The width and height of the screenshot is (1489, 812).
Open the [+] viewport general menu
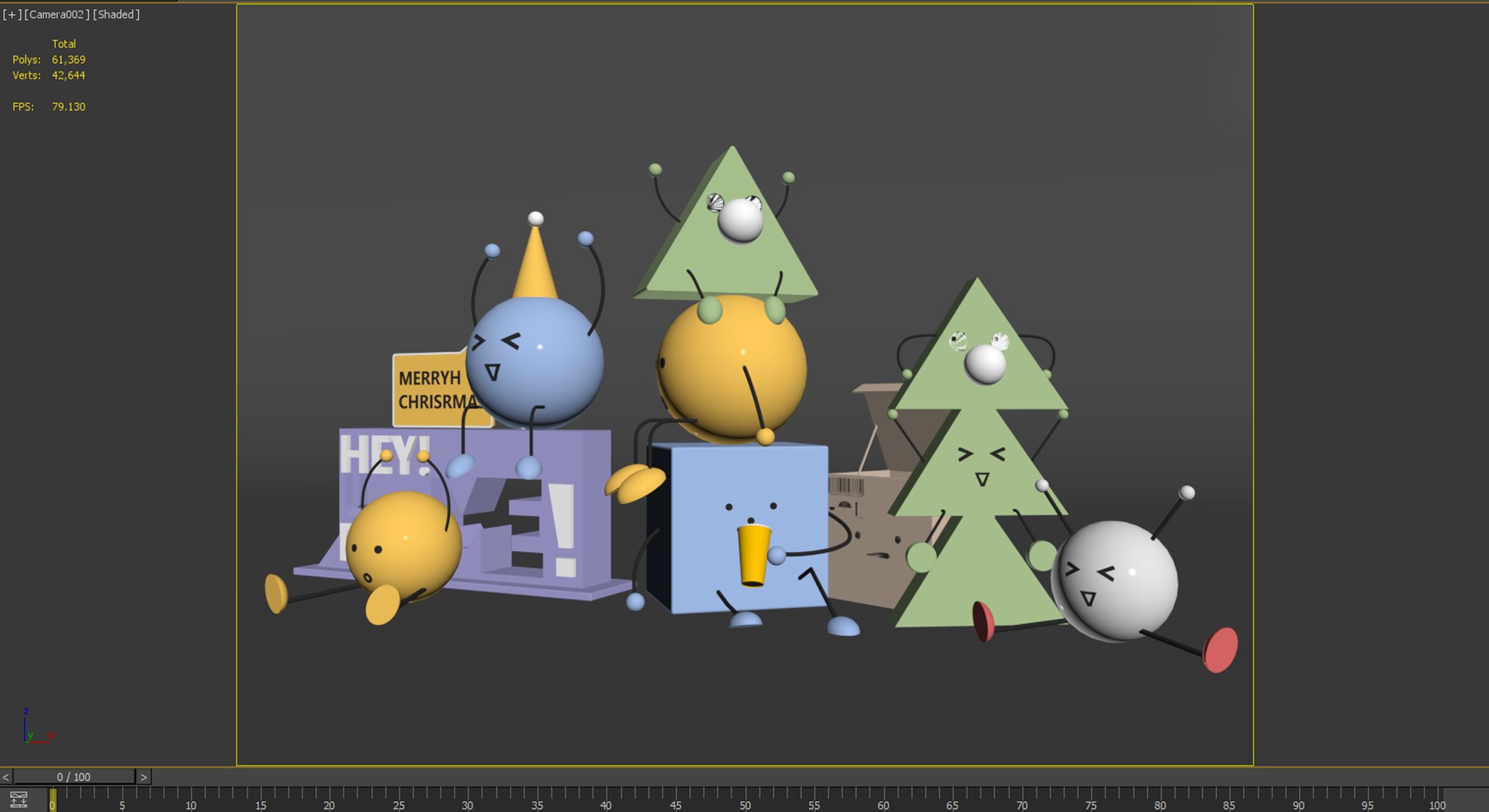click(x=12, y=14)
